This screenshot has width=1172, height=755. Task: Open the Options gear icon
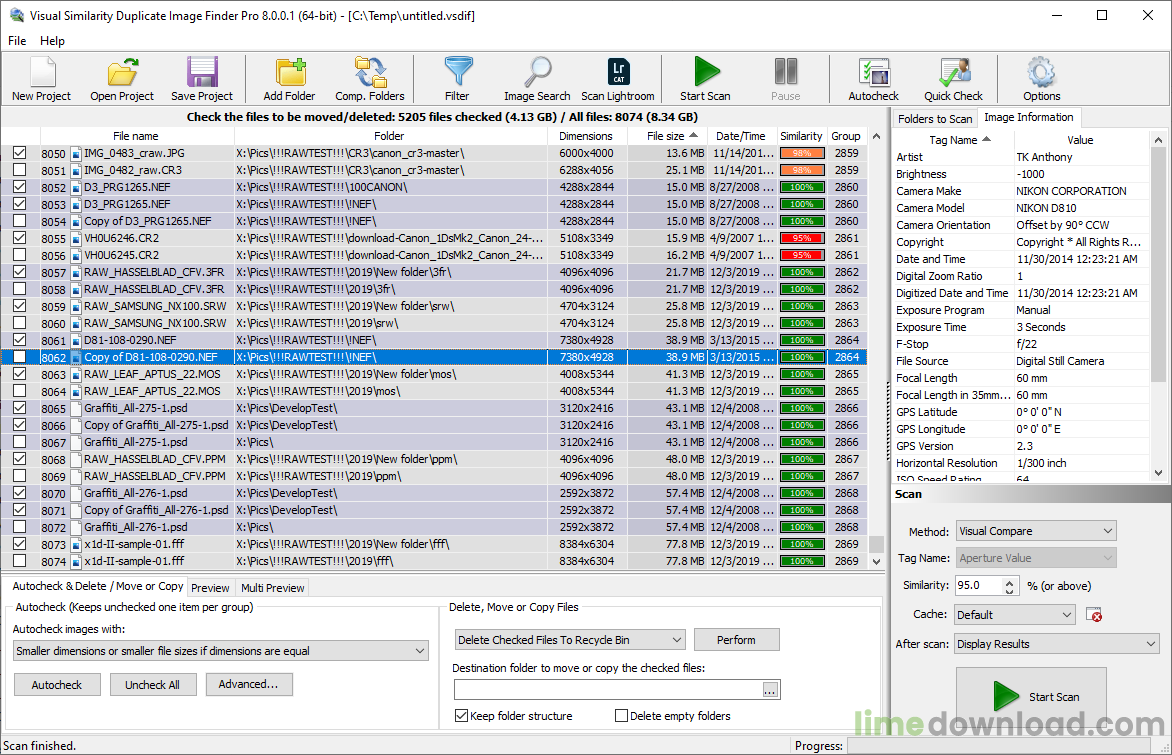(1041, 73)
